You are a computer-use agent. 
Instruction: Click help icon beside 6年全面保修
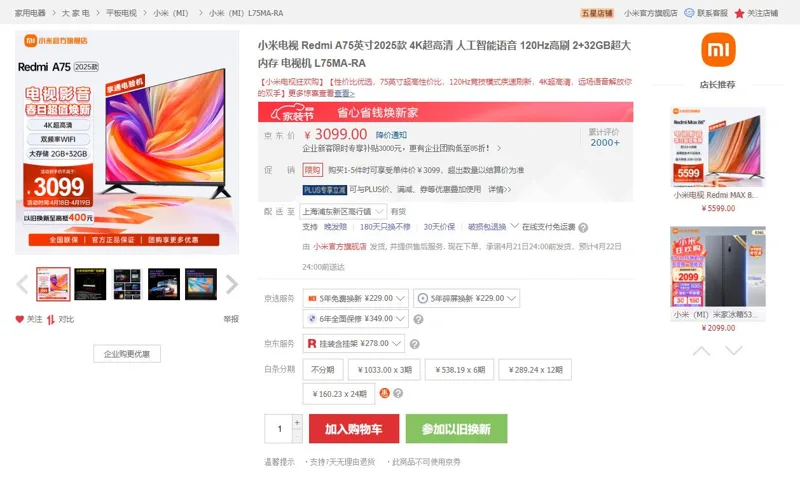tap(418, 319)
